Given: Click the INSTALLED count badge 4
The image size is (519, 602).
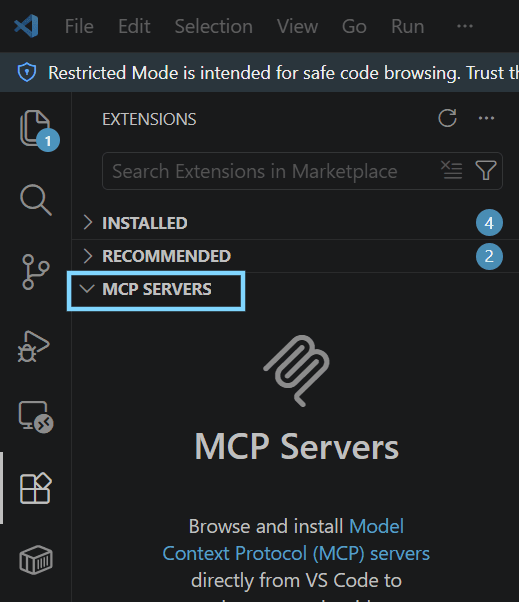Looking at the screenshot, I should pos(489,223).
